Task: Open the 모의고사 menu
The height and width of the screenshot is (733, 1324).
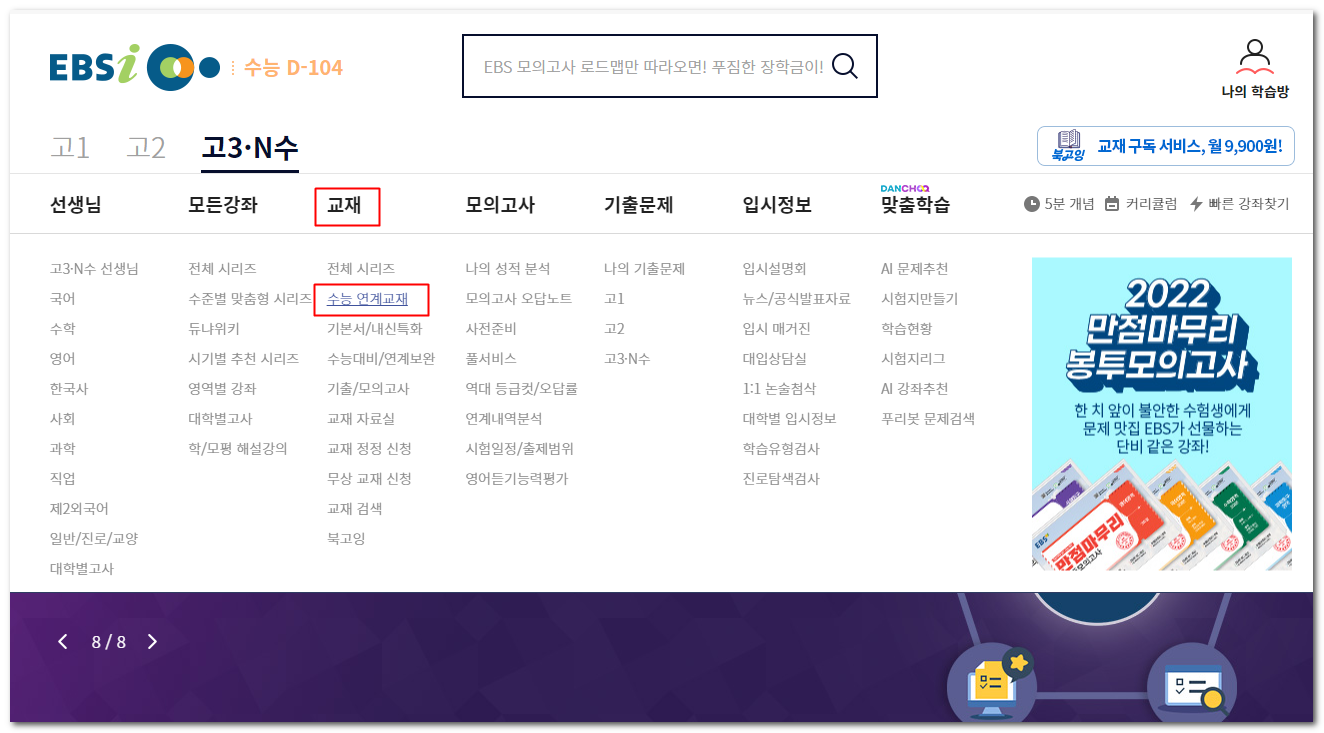Action: pyautogui.click(x=500, y=205)
